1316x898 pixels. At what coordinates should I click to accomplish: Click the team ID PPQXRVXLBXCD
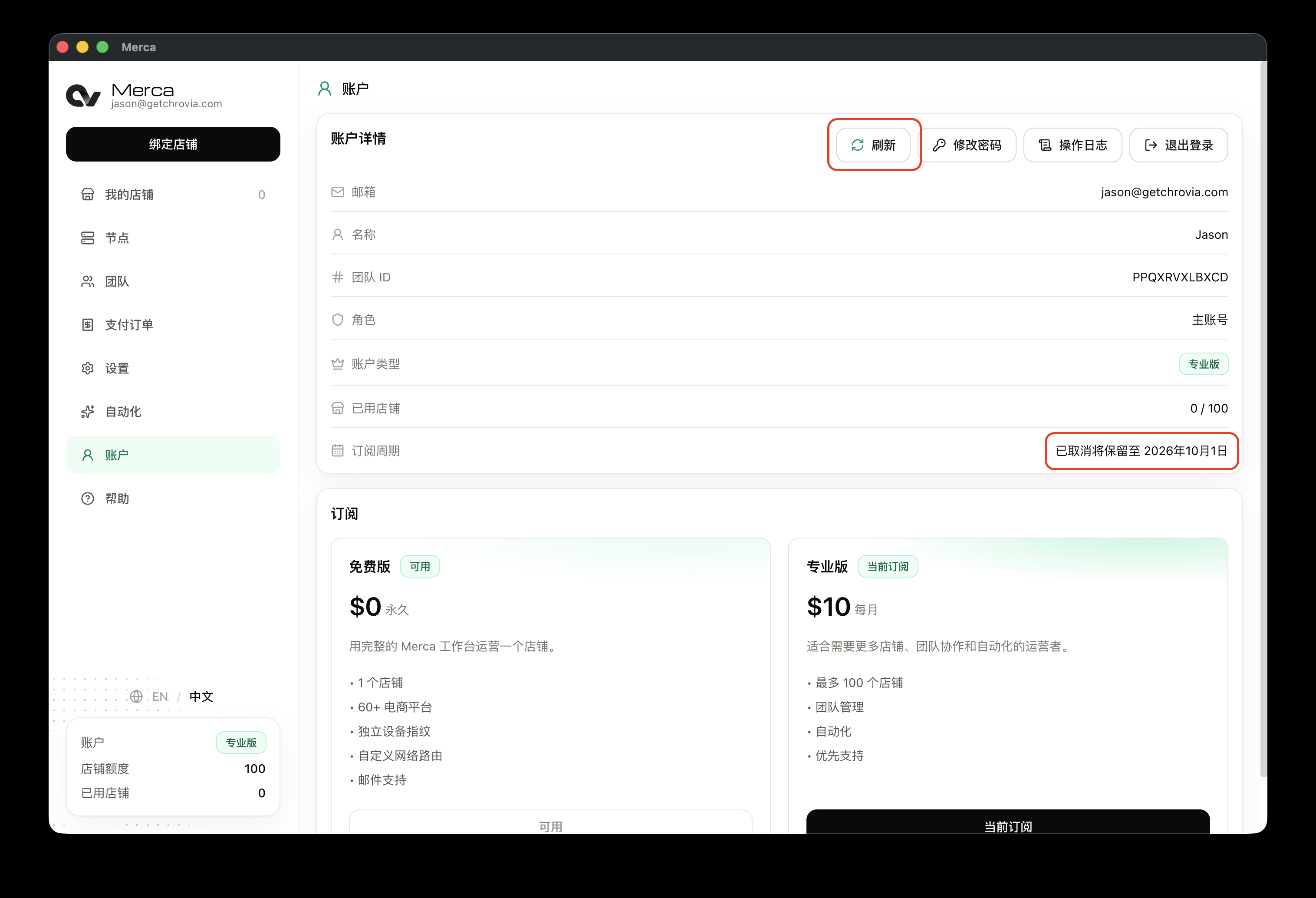pos(1180,277)
